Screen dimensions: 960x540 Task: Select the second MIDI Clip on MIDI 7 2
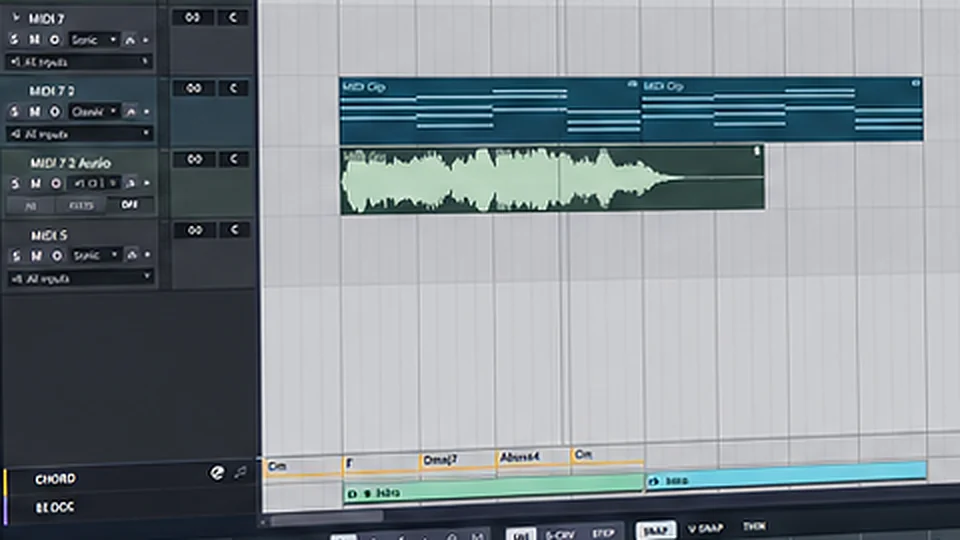tap(782, 109)
